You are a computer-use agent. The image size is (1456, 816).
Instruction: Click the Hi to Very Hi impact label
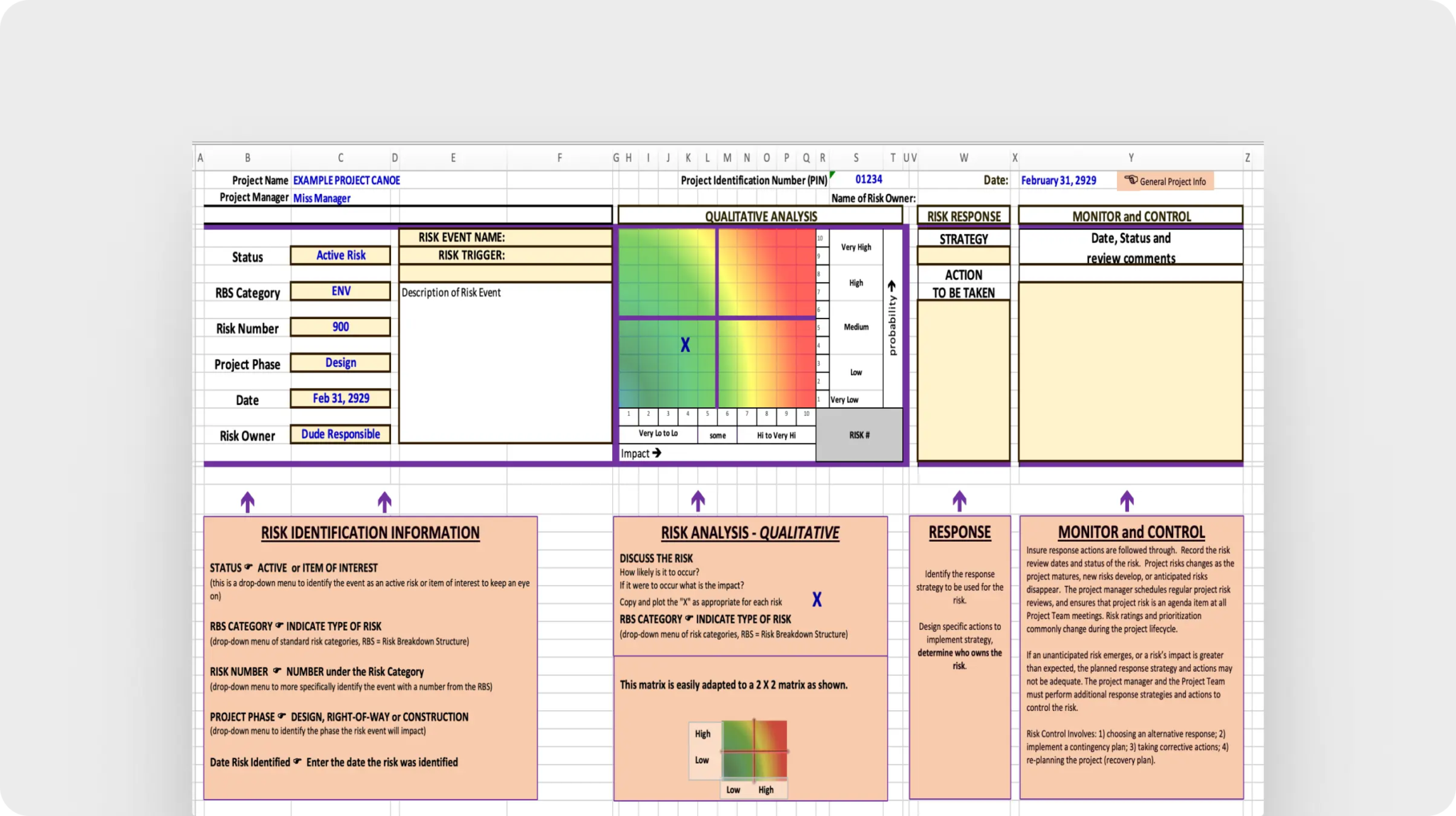[776, 435]
